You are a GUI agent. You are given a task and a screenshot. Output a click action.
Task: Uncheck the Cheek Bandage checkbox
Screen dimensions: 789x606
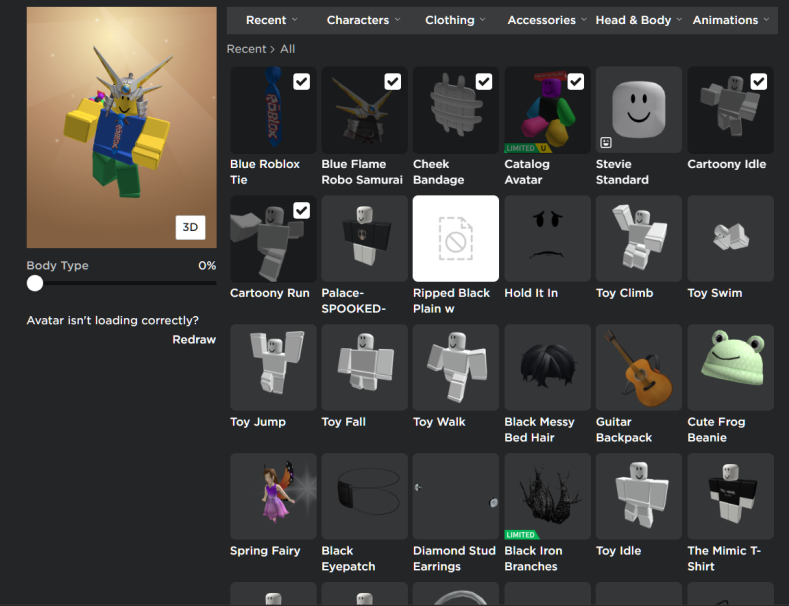(484, 82)
